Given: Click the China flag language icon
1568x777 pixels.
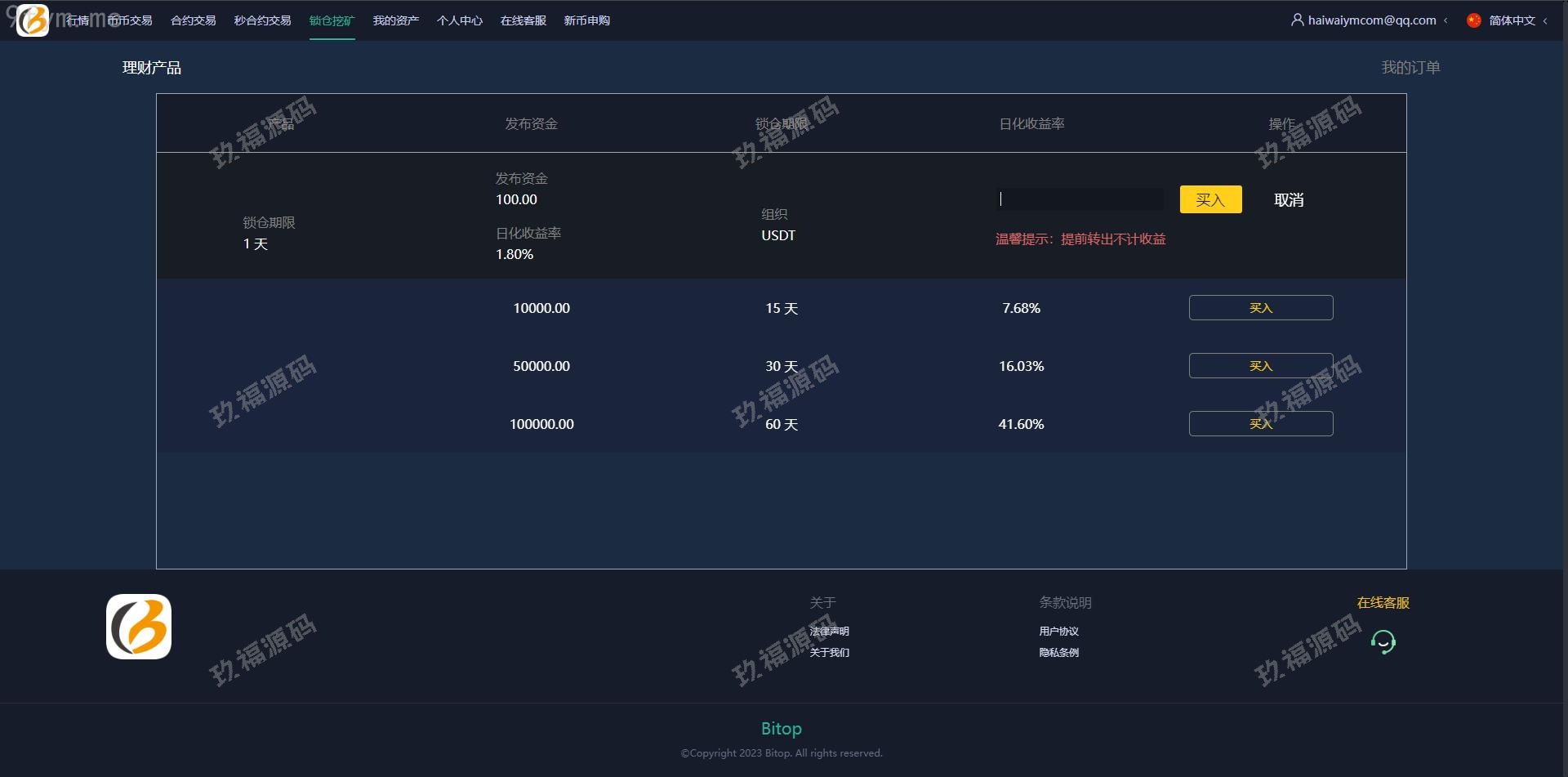Looking at the screenshot, I should pos(1473,20).
